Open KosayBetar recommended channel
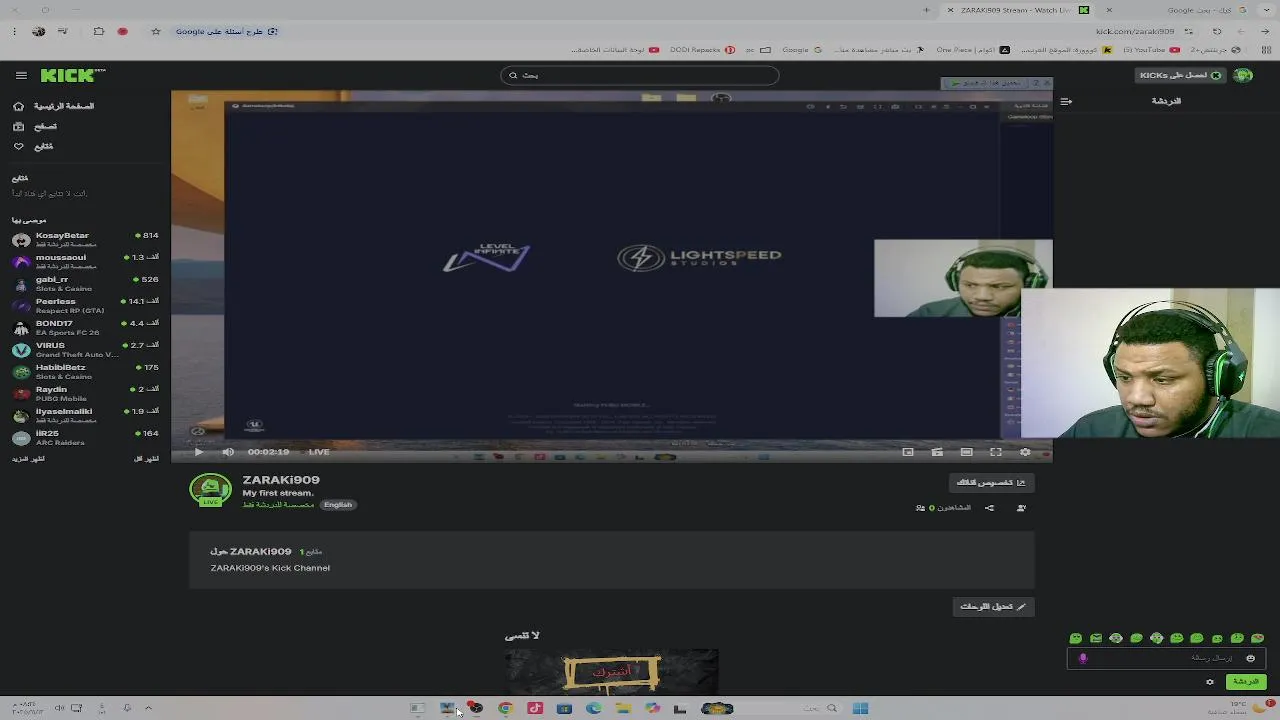 [85, 239]
